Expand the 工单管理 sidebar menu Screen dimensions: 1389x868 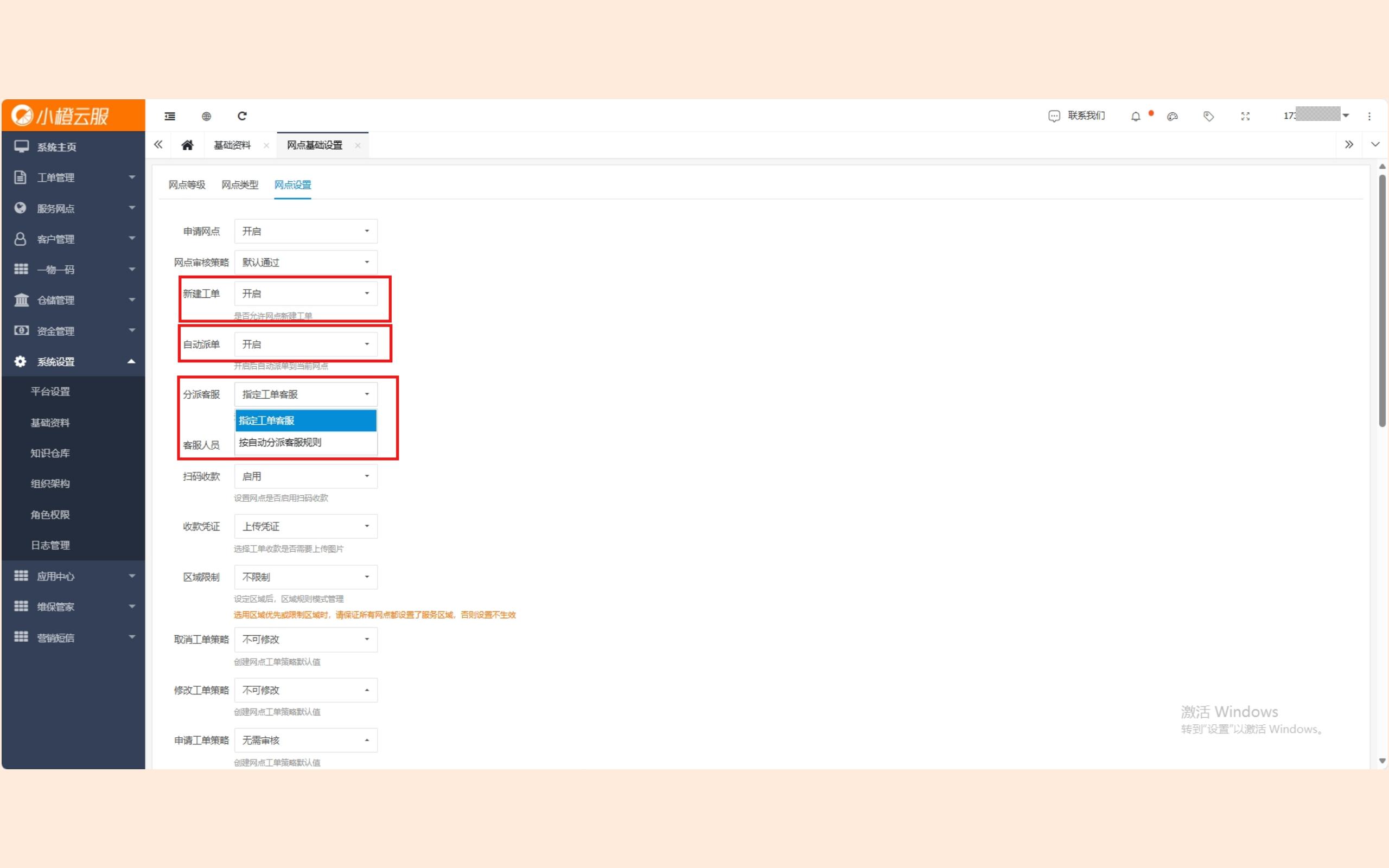coord(73,177)
